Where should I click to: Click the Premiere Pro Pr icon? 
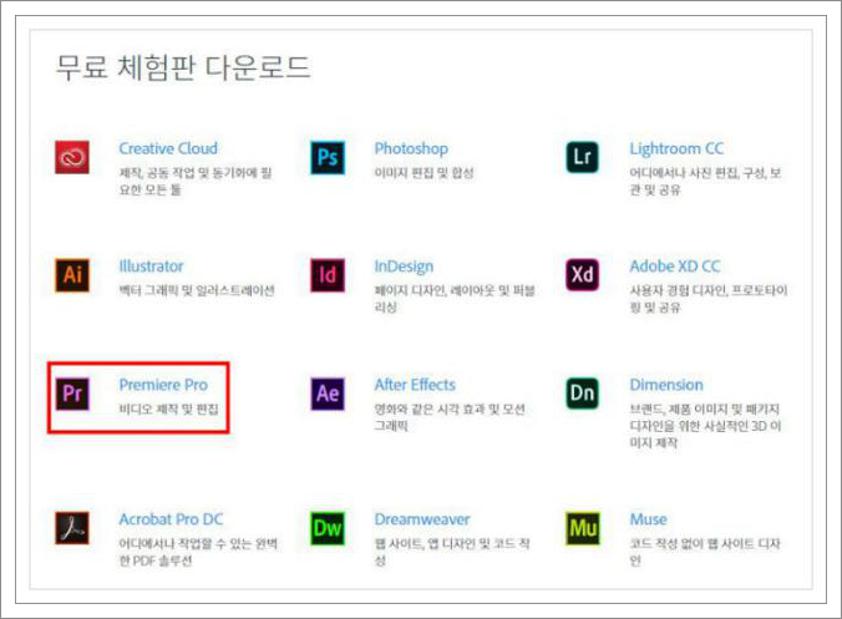click(72, 394)
